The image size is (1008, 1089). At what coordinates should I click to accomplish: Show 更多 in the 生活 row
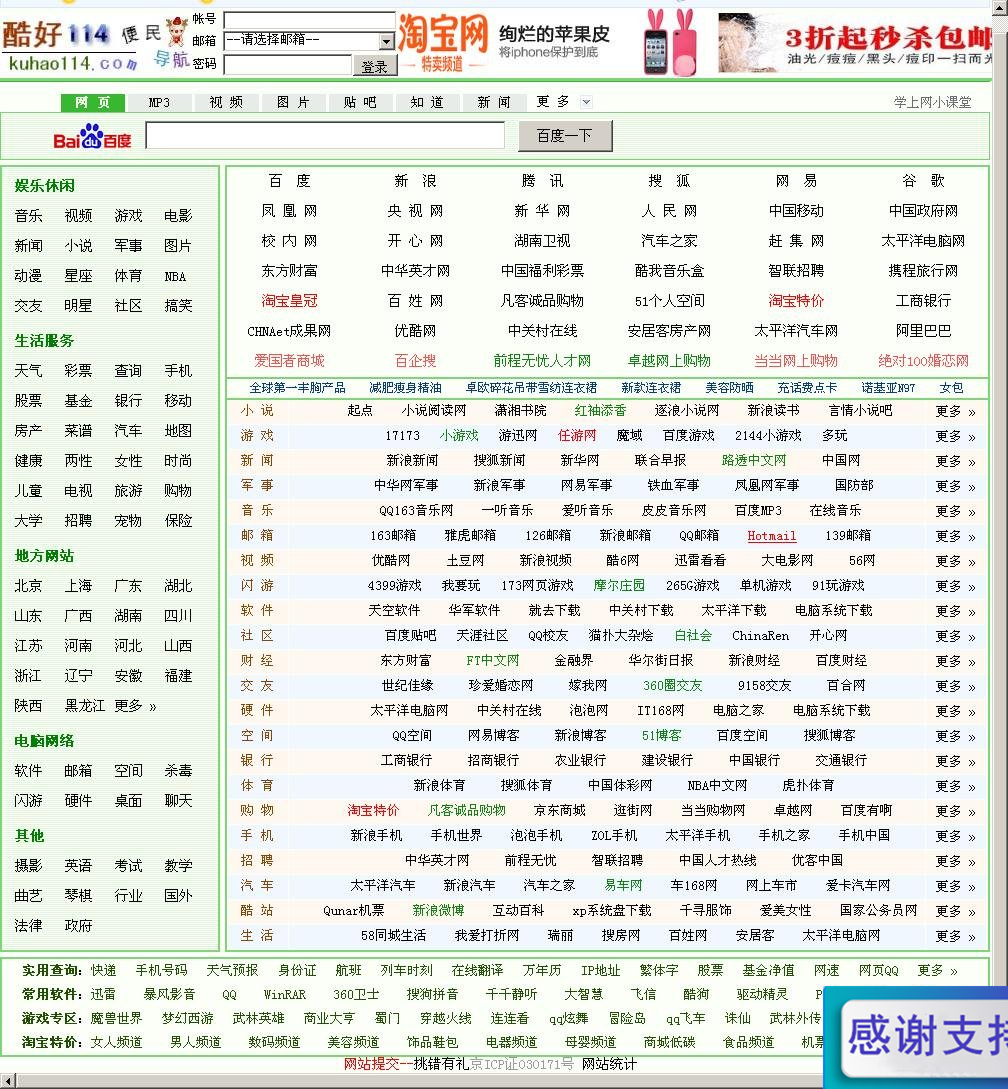[955, 936]
